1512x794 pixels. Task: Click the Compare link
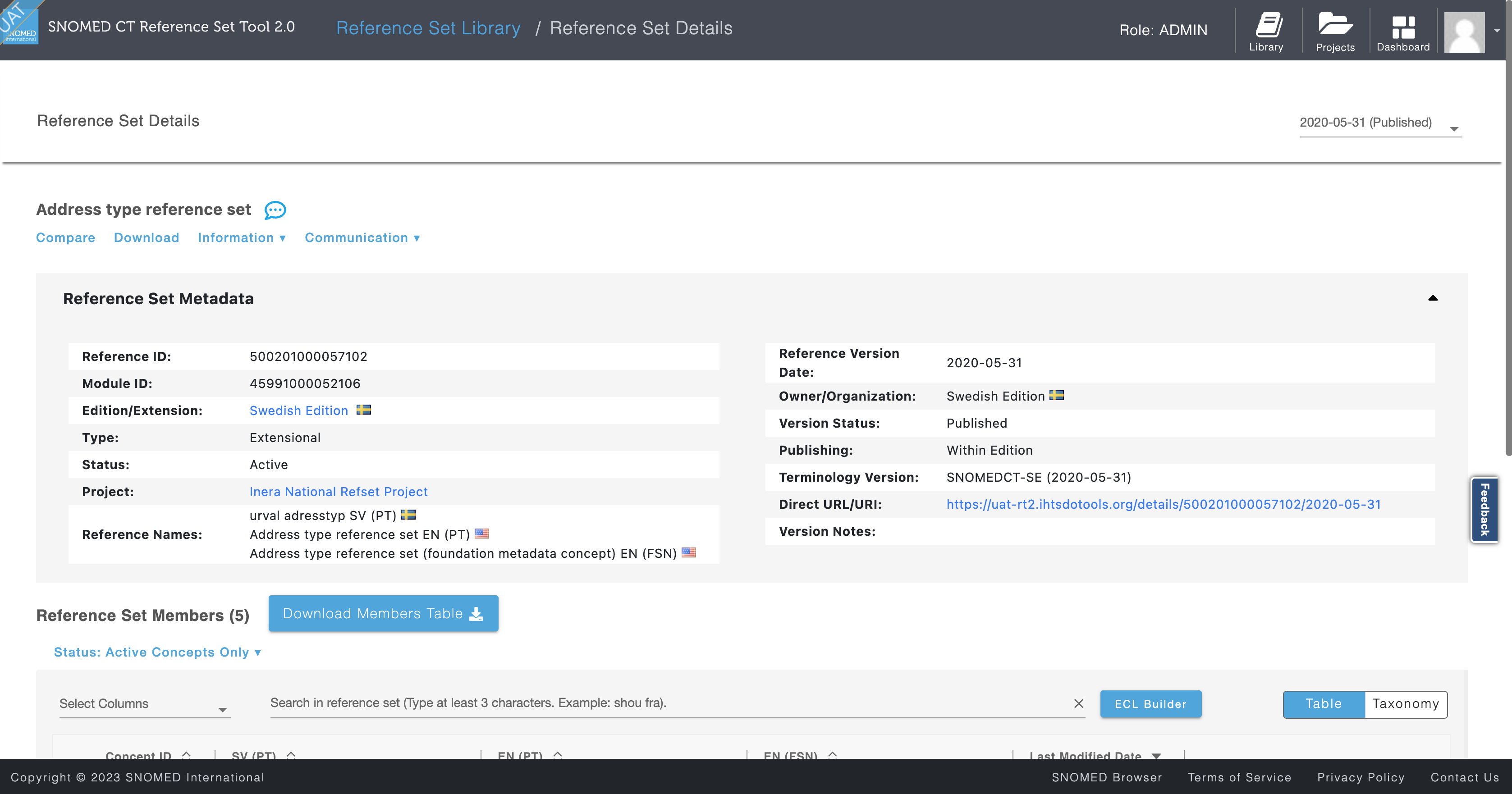coord(66,237)
